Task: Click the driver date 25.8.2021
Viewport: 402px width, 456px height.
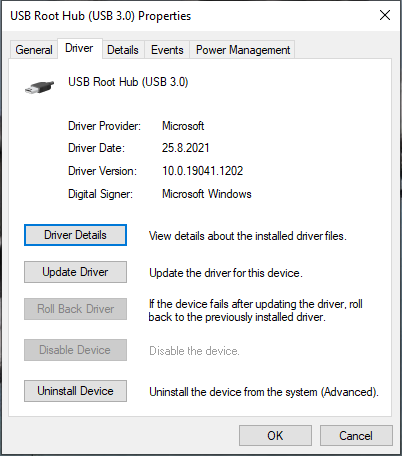Action: coord(186,148)
